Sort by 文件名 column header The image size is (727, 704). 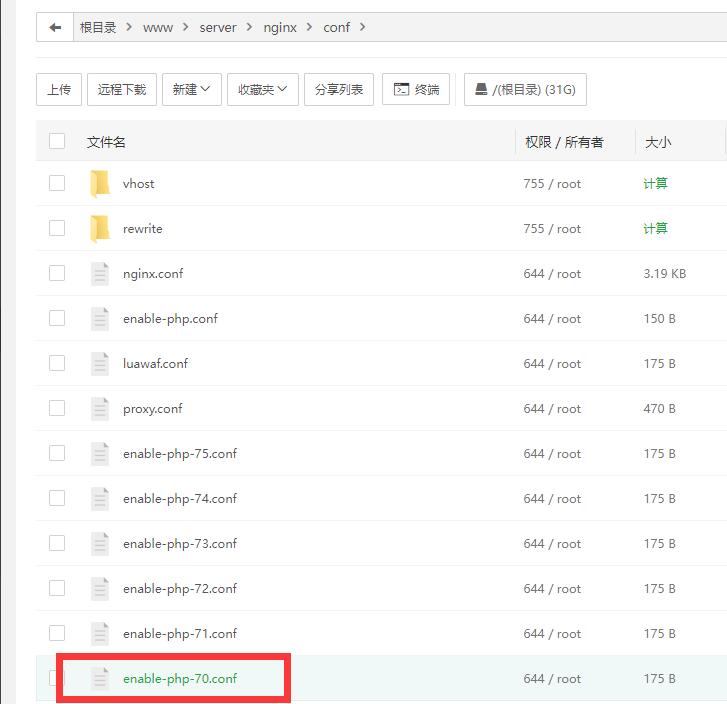tap(106, 142)
